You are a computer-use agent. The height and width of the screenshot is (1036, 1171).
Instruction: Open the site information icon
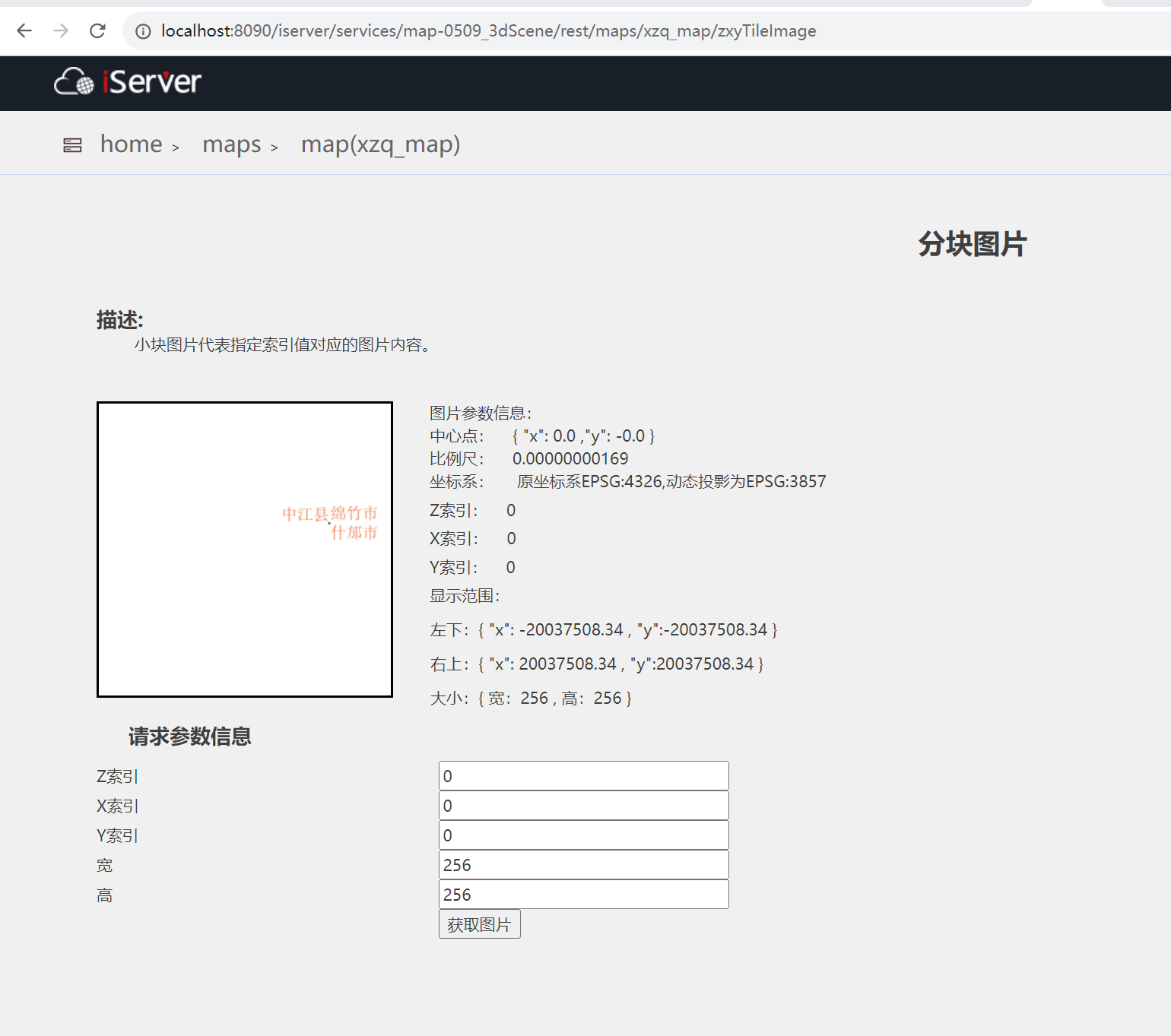(143, 31)
